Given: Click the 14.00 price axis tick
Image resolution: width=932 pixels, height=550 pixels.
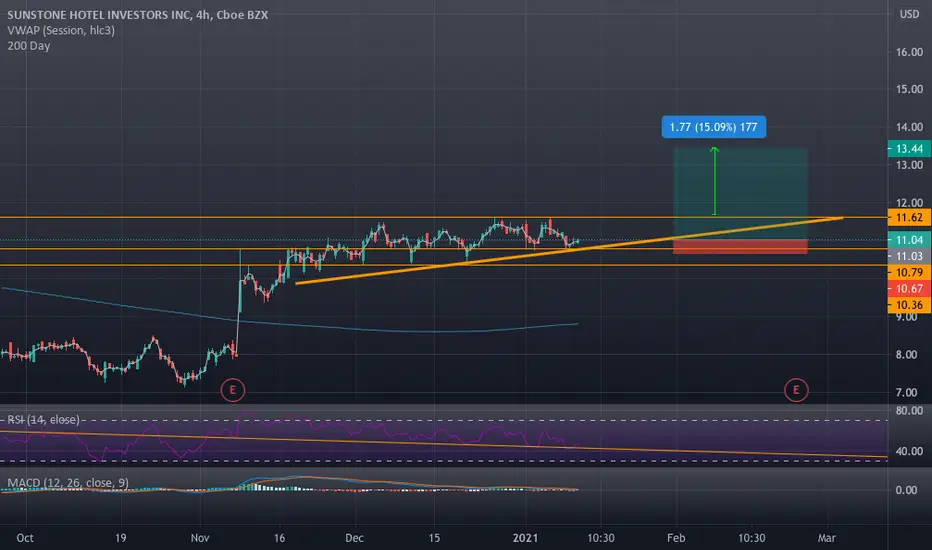Looking at the screenshot, I should [x=909, y=127].
